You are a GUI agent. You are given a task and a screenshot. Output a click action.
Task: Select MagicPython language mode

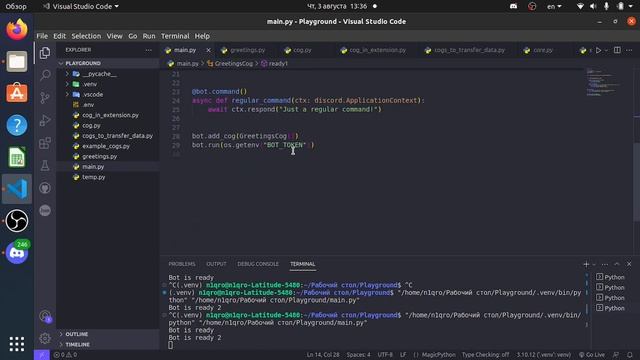438,355
